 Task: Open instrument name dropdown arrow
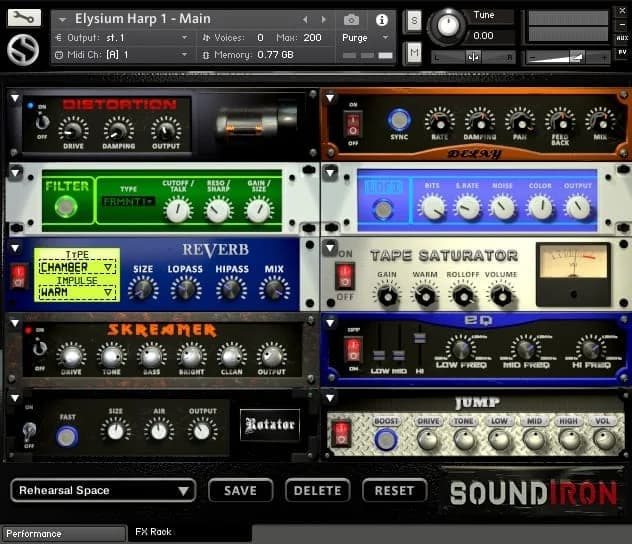[x=62, y=19]
